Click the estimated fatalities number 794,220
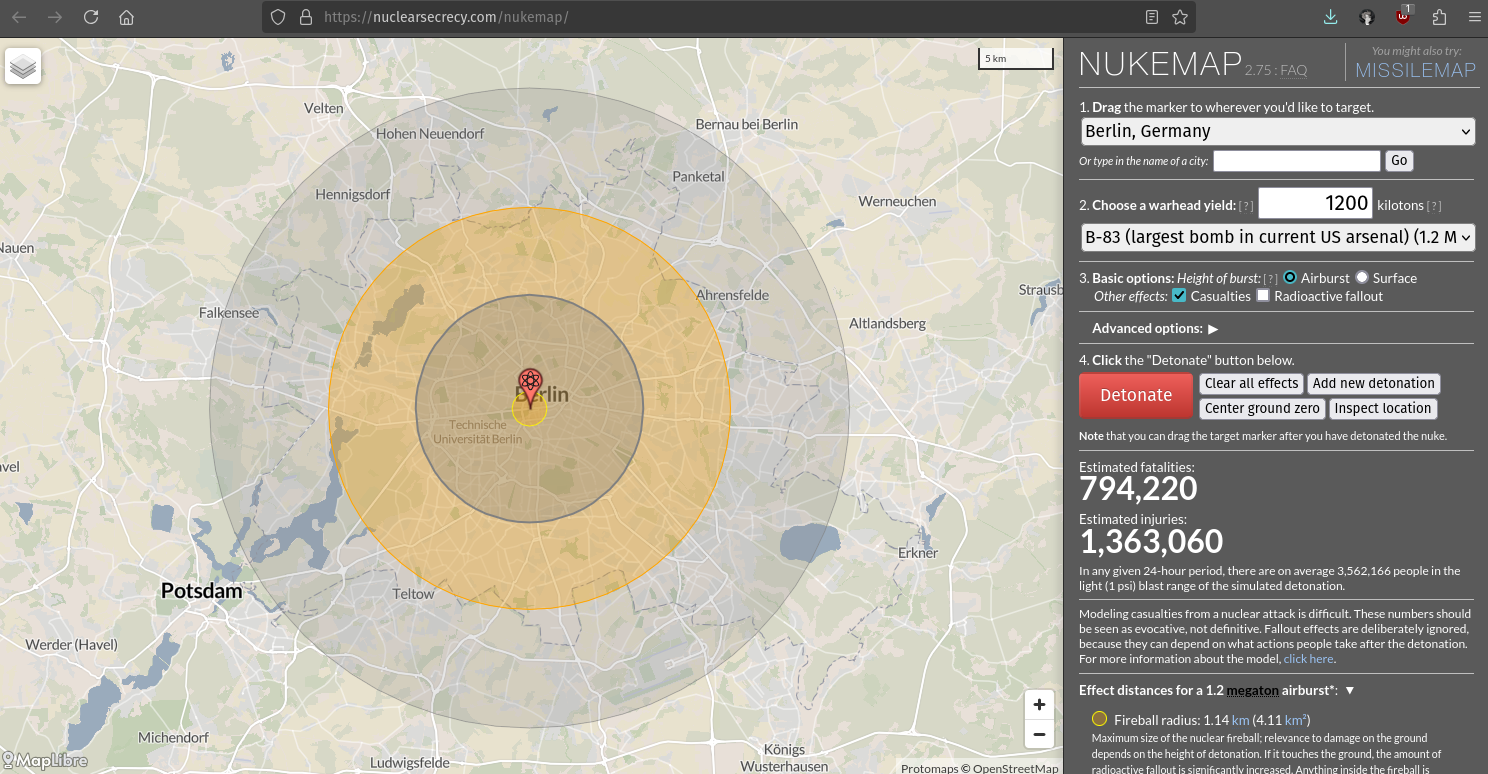The height and width of the screenshot is (774, 1488). tap(1138, 489)
